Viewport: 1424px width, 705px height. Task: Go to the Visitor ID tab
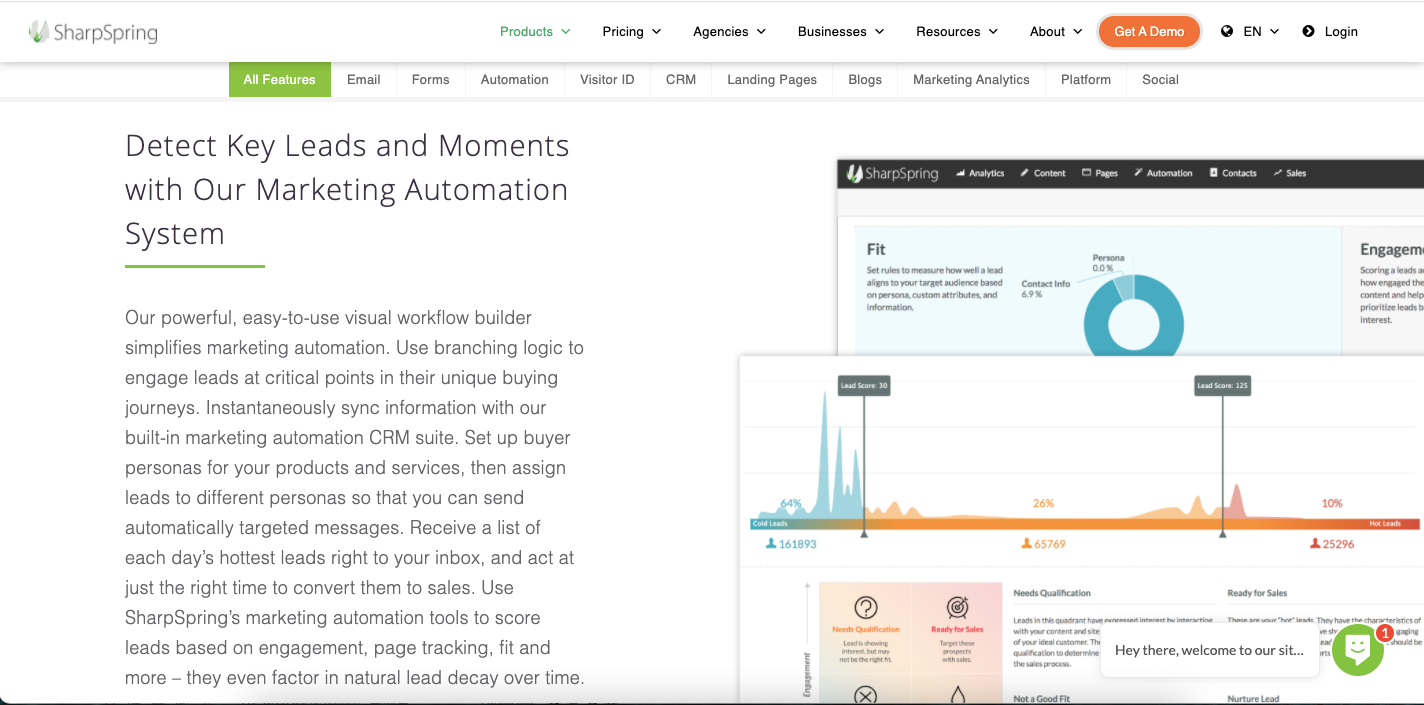tap(607, 80)
